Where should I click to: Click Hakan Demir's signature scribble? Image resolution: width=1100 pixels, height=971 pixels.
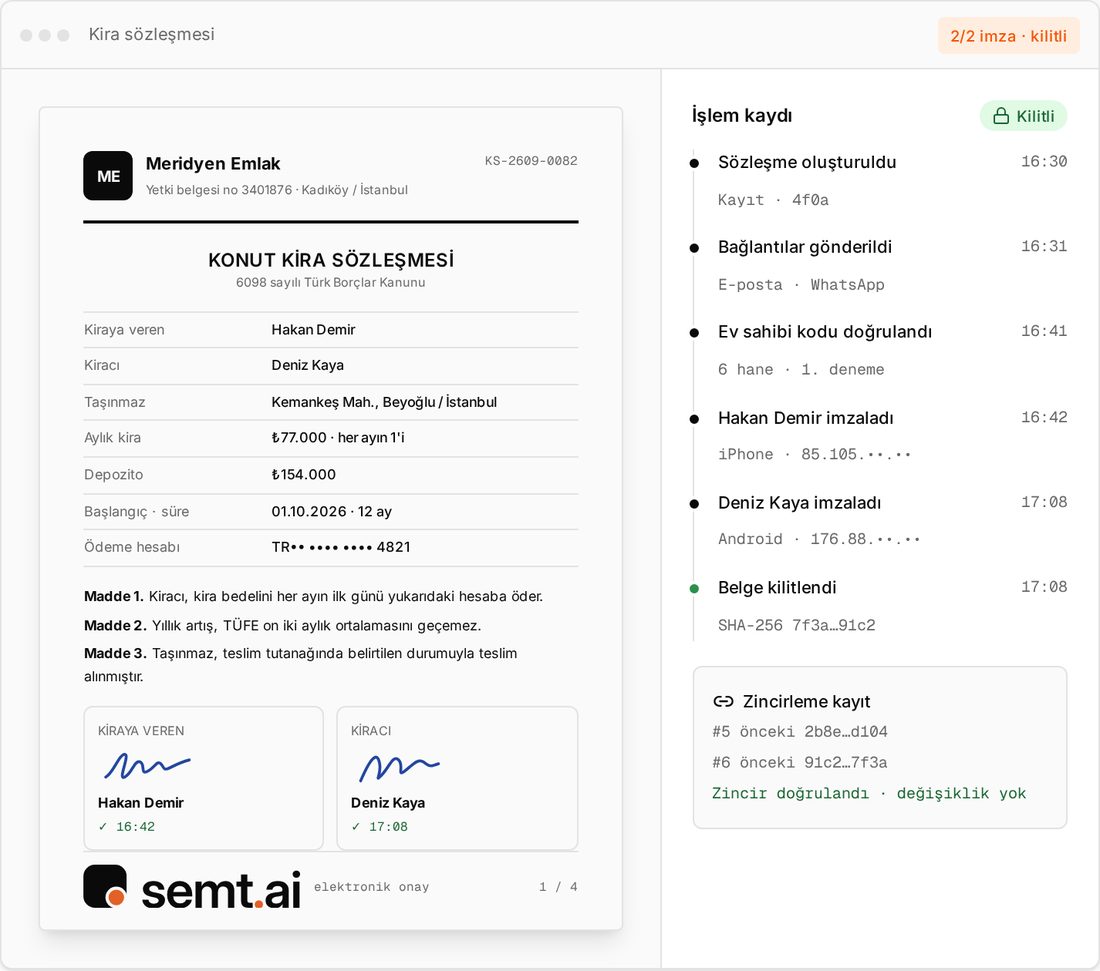147,765
